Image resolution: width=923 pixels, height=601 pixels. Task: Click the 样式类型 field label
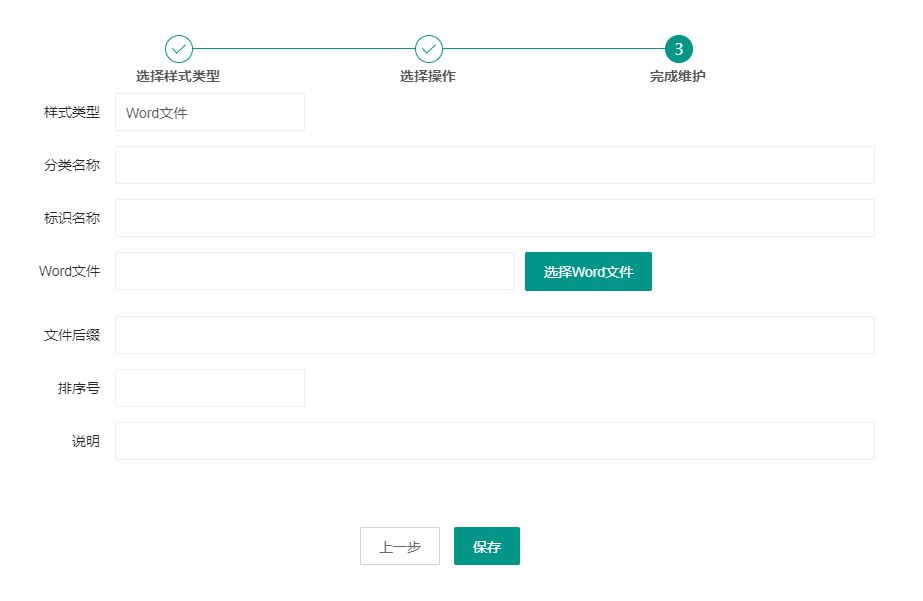coord(72,112)
